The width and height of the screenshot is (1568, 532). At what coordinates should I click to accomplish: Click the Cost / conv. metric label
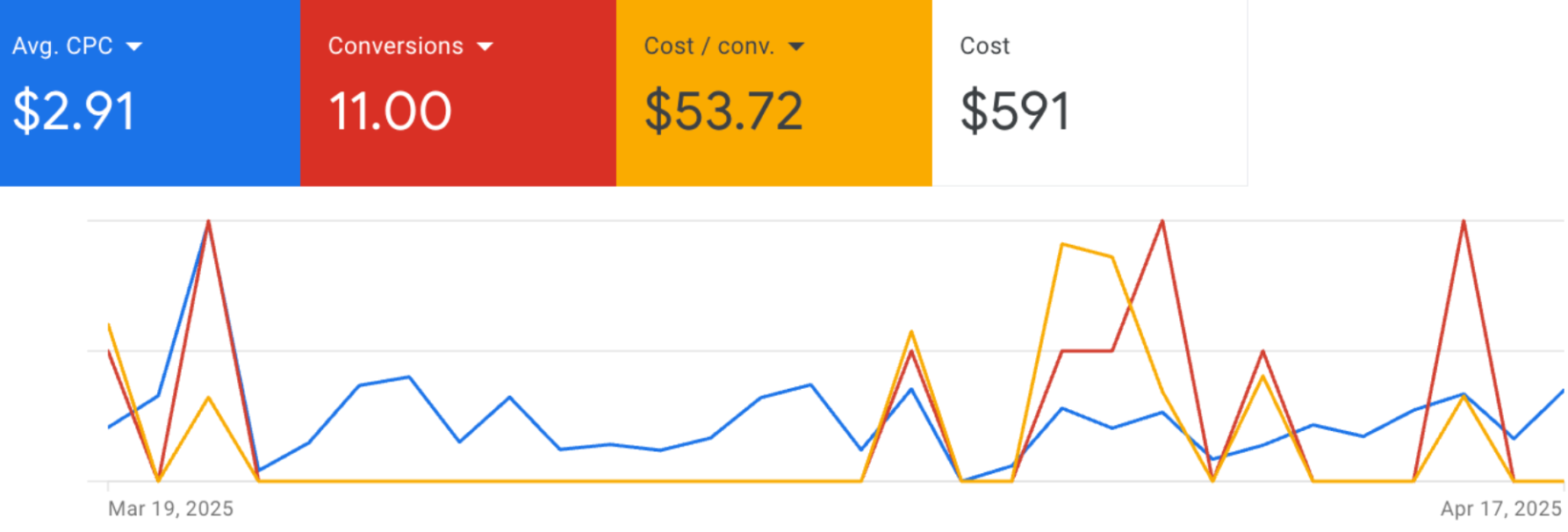point(708,46)
